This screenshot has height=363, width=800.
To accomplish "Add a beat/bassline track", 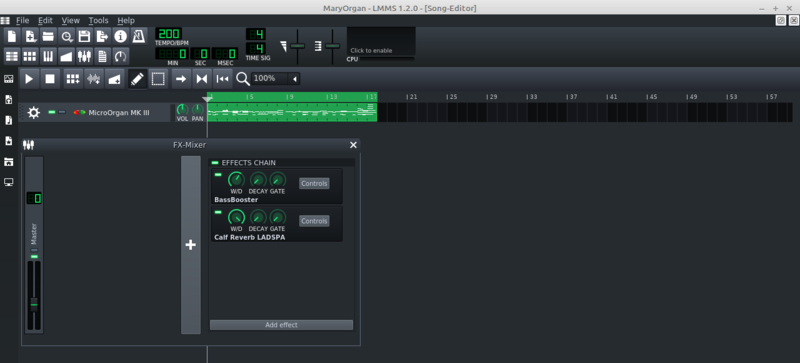I will click(x=73, y=79).
